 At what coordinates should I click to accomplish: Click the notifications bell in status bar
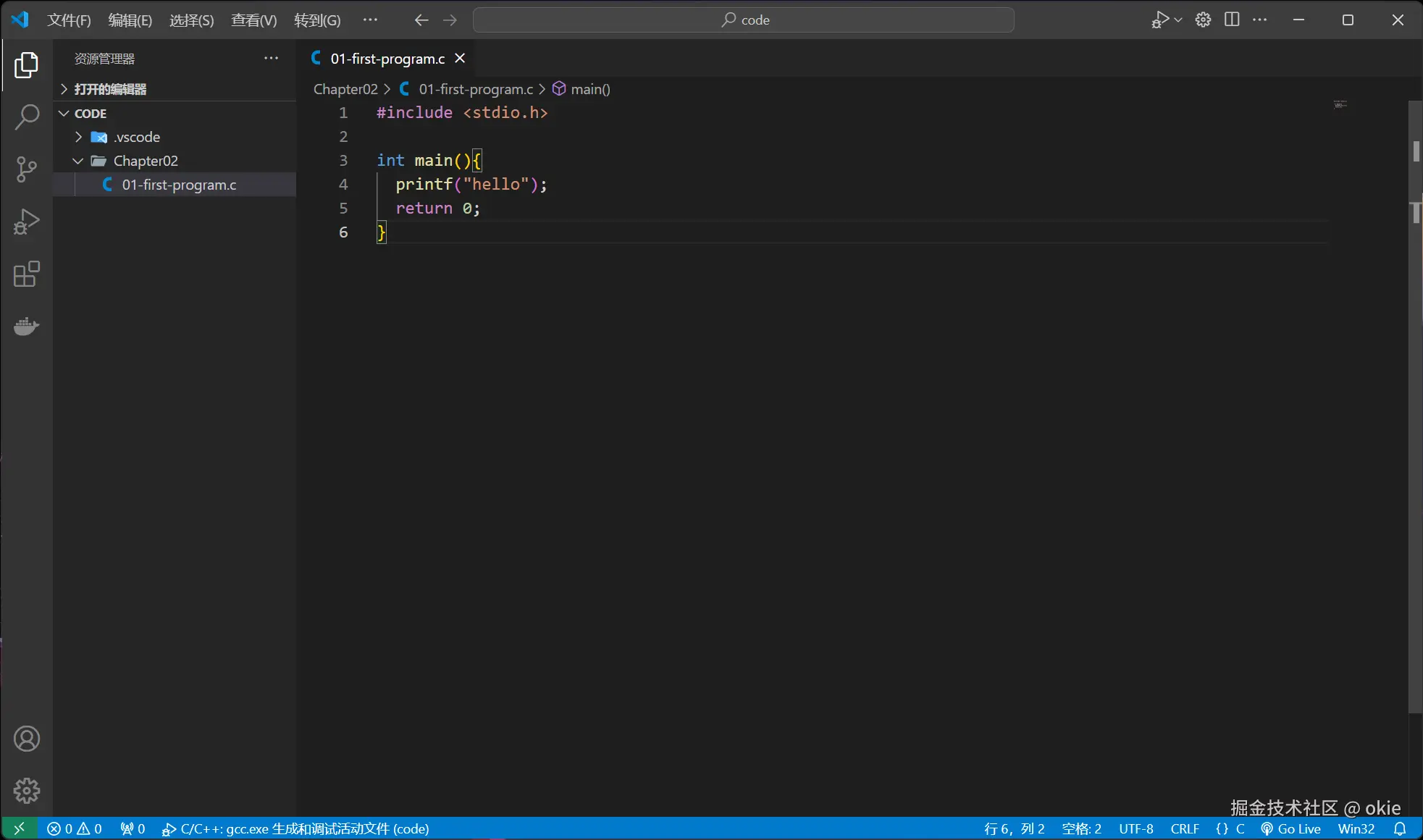pyautogui.click(x=1400, y=828)
